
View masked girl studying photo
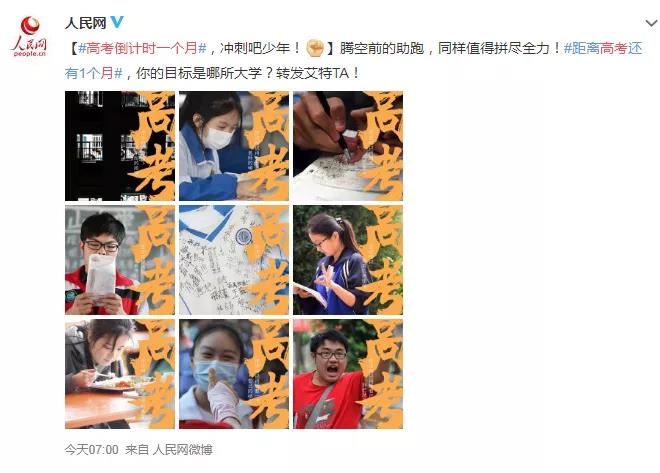[234, 146]
